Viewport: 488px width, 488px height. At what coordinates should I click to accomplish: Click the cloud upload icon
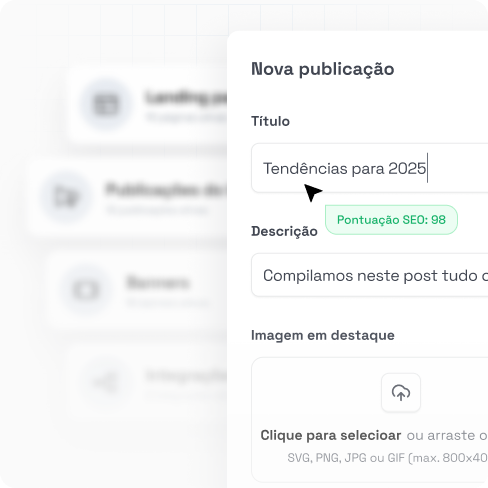(401, 393)
